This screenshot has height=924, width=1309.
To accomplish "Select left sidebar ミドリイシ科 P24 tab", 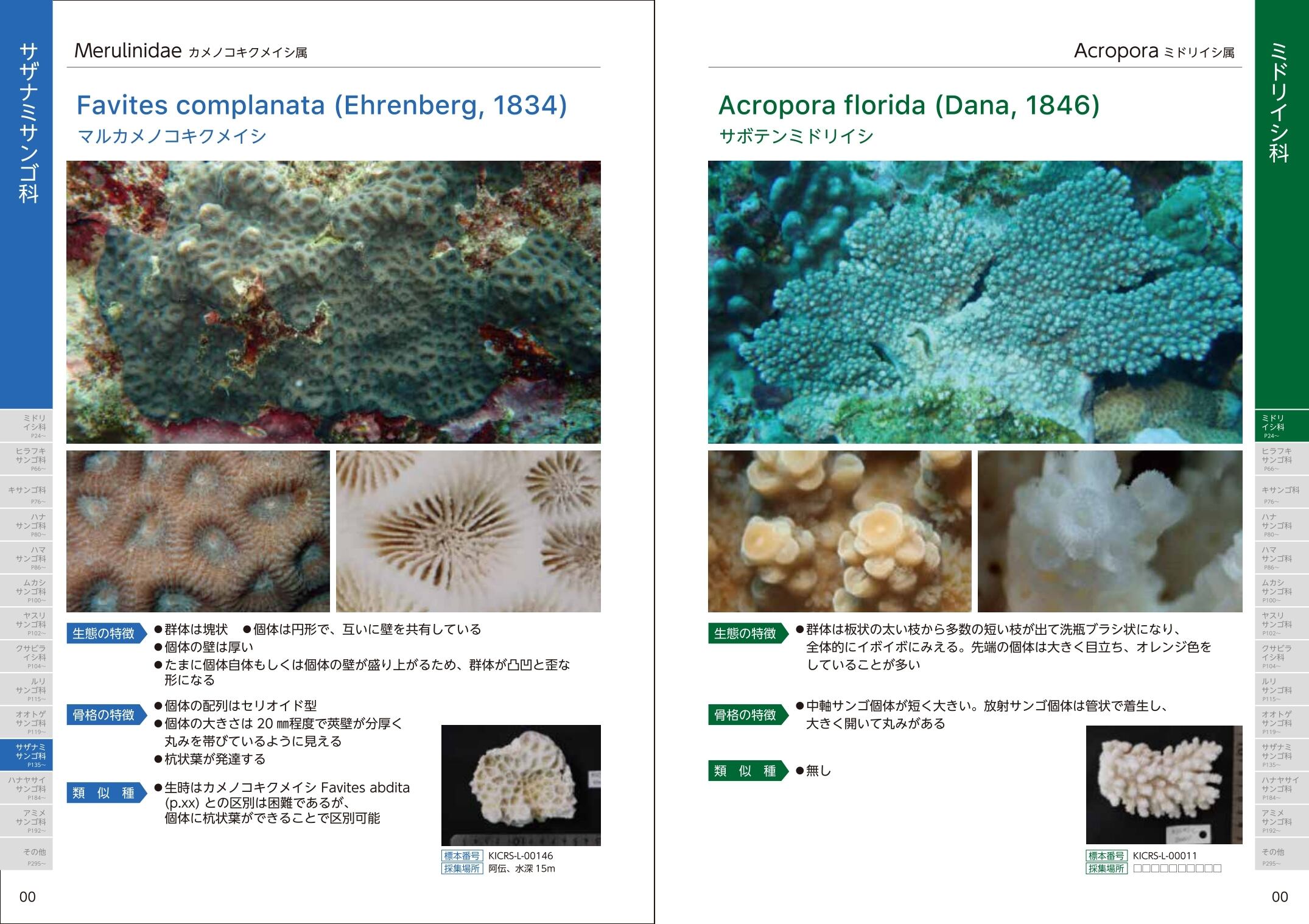I will pyautogui.click(x=26, y=426).
